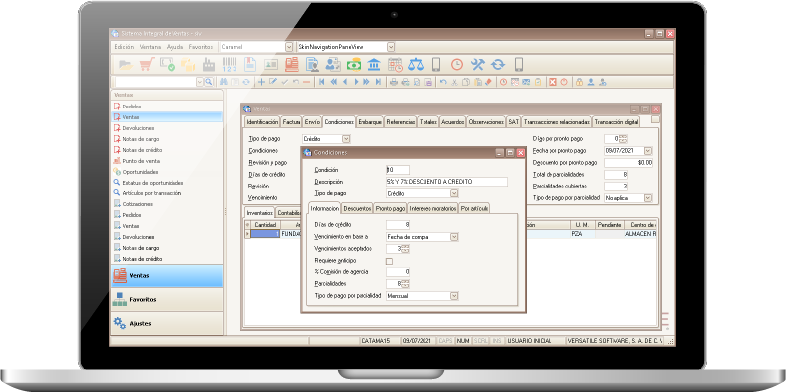This screenshot has width=786, height=392.
Task: Switch to the Descuentos tab
Action: click(357, 209)
